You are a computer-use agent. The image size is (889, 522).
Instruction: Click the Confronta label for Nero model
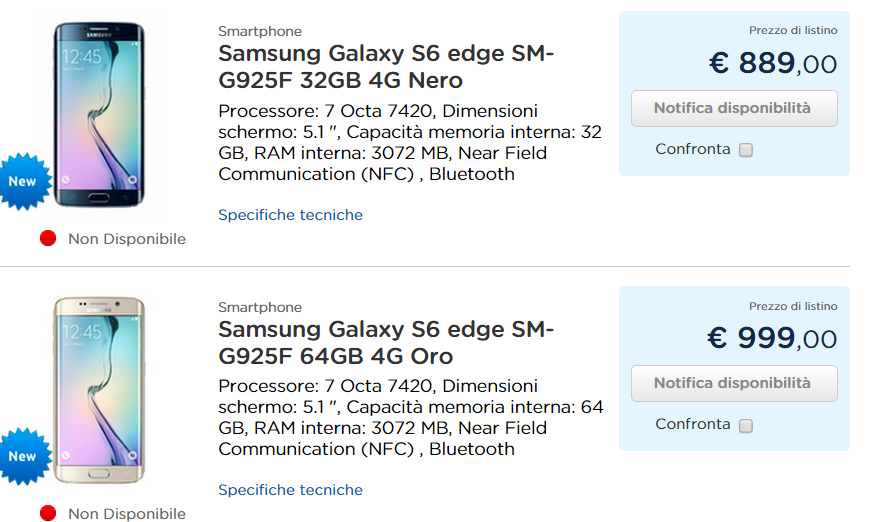pos(693,149)
